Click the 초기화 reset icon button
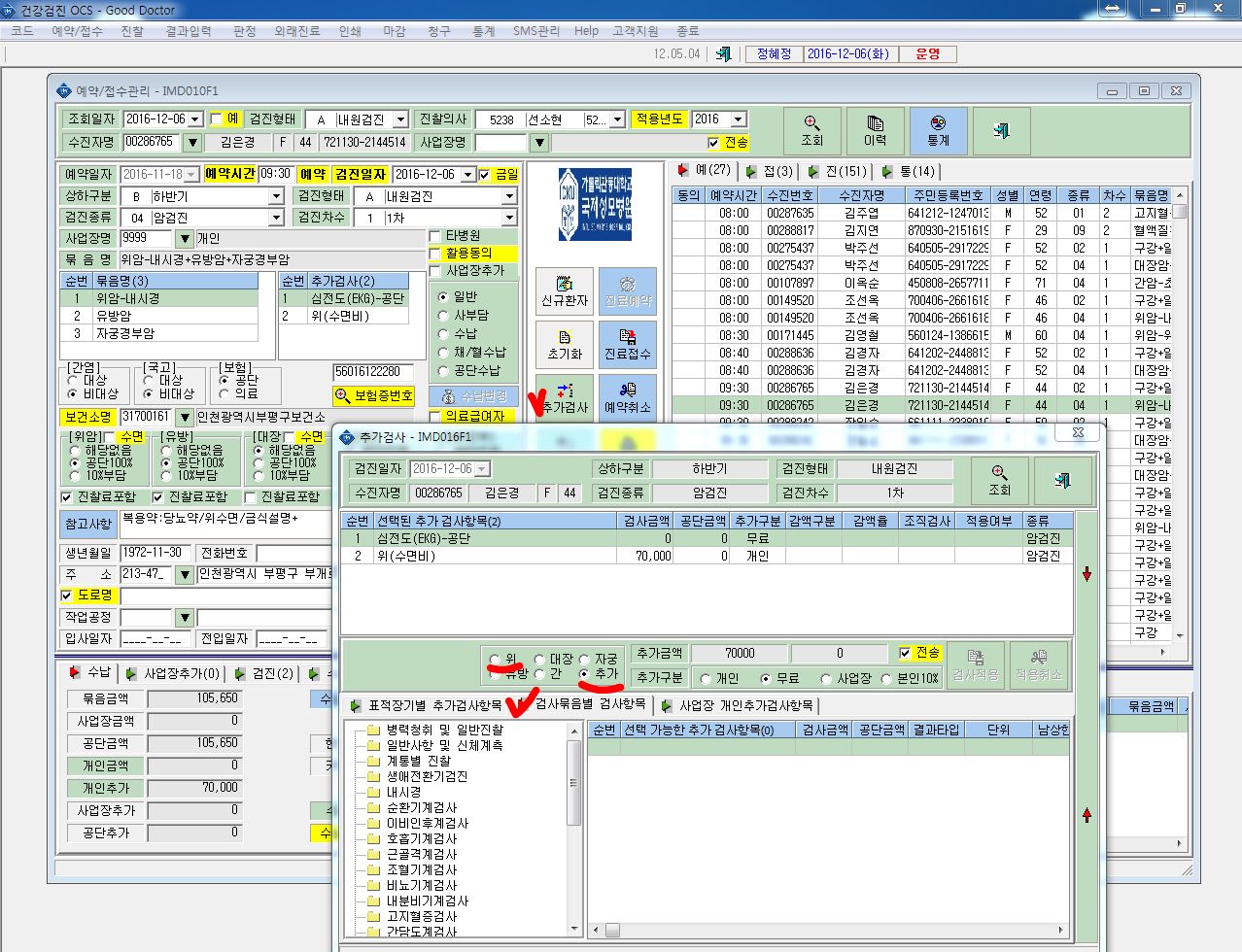Image resolution: width=1242 pixels, height=952 pixels. coord(565,344)
